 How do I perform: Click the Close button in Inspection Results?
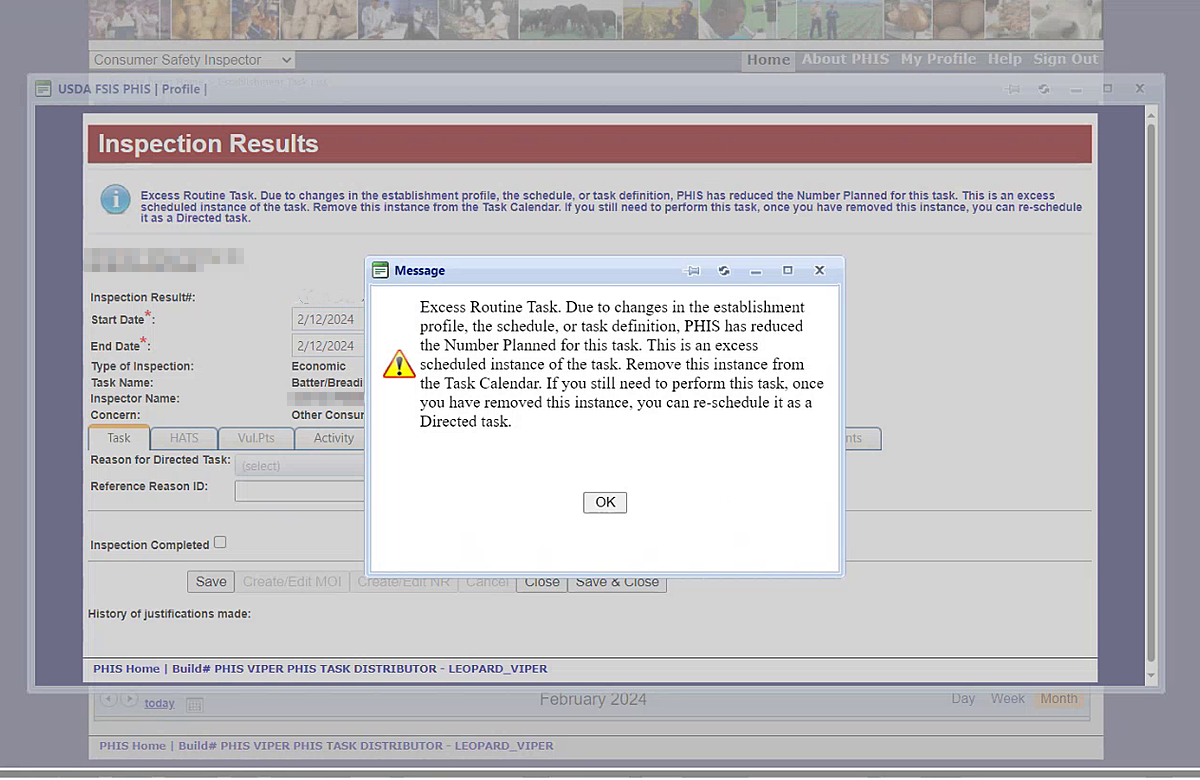pos(542,582)
